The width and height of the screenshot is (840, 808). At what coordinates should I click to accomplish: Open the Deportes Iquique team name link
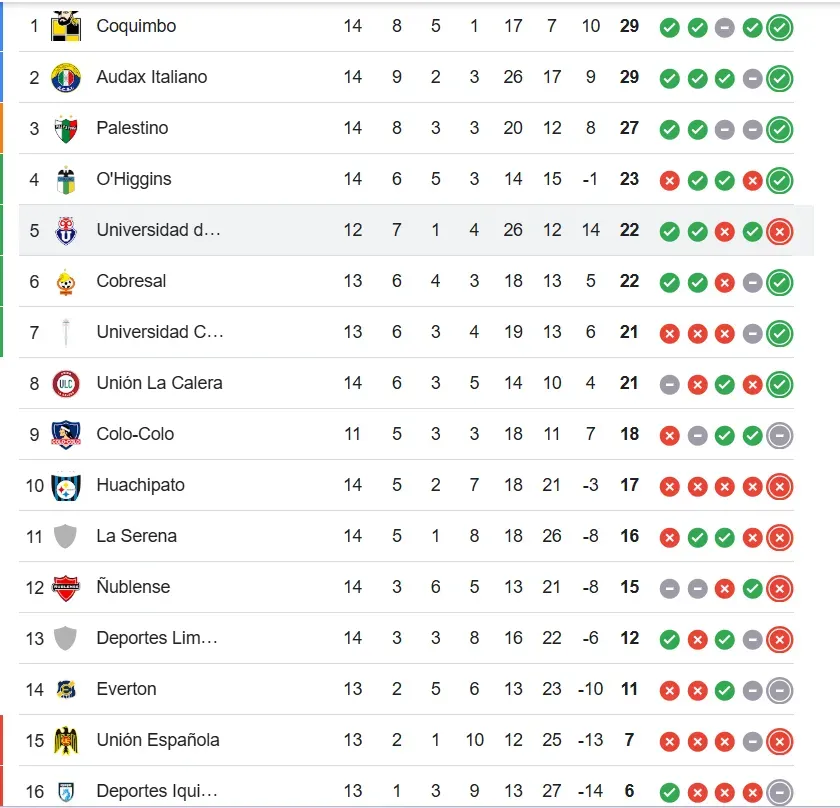coord(157,791)
